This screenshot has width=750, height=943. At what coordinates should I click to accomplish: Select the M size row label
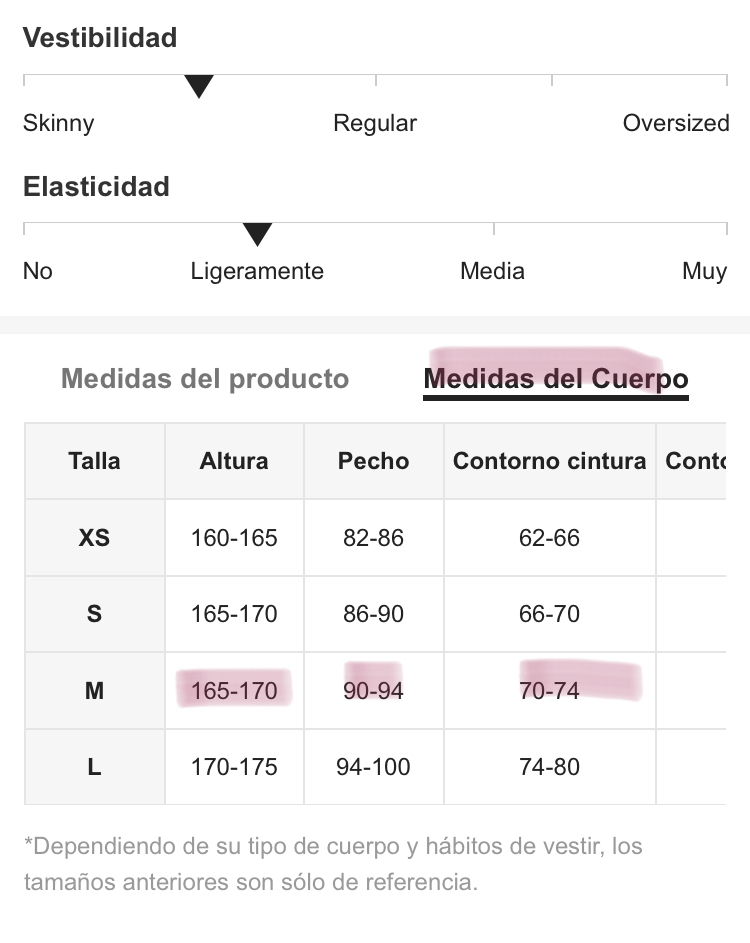coord(94,690)
